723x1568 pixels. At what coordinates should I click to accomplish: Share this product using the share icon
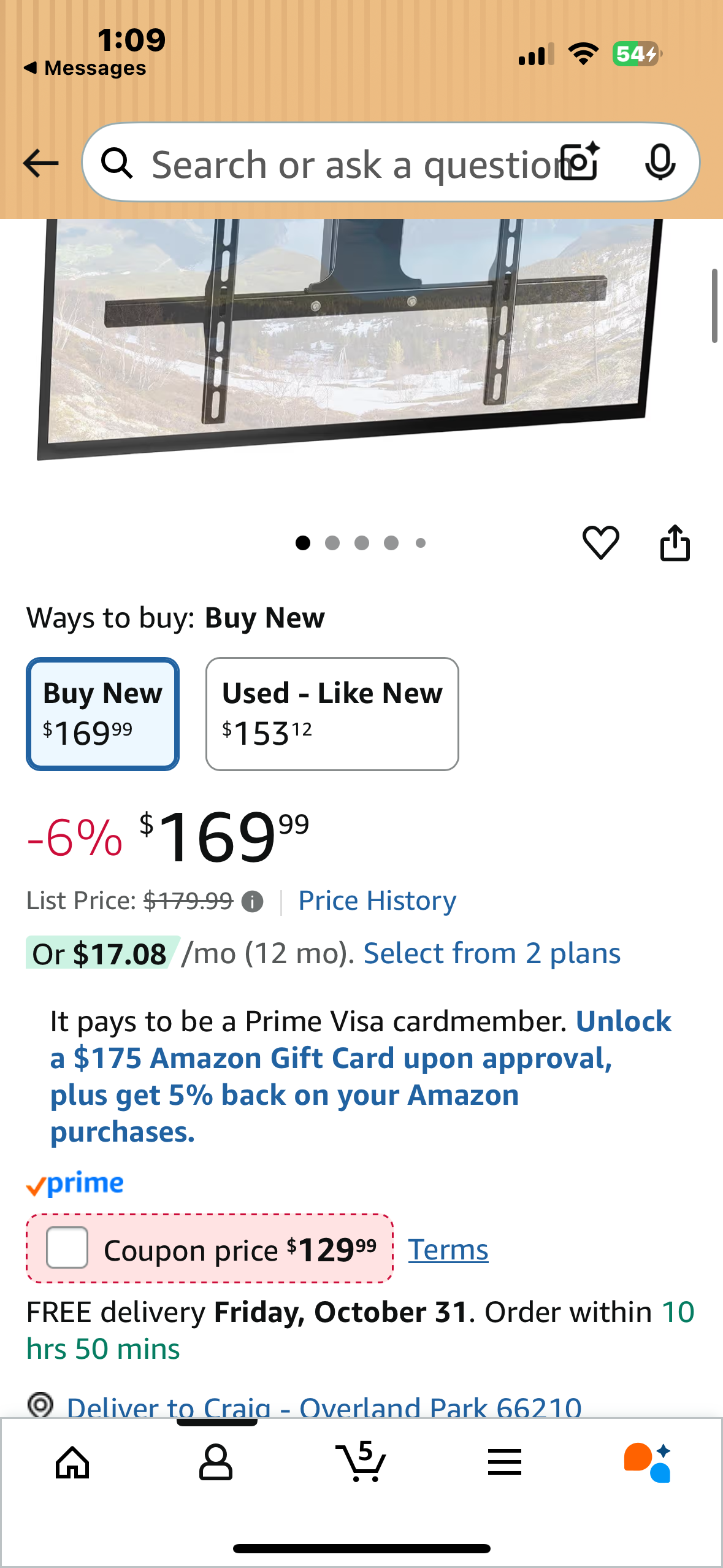coord(675,542)
